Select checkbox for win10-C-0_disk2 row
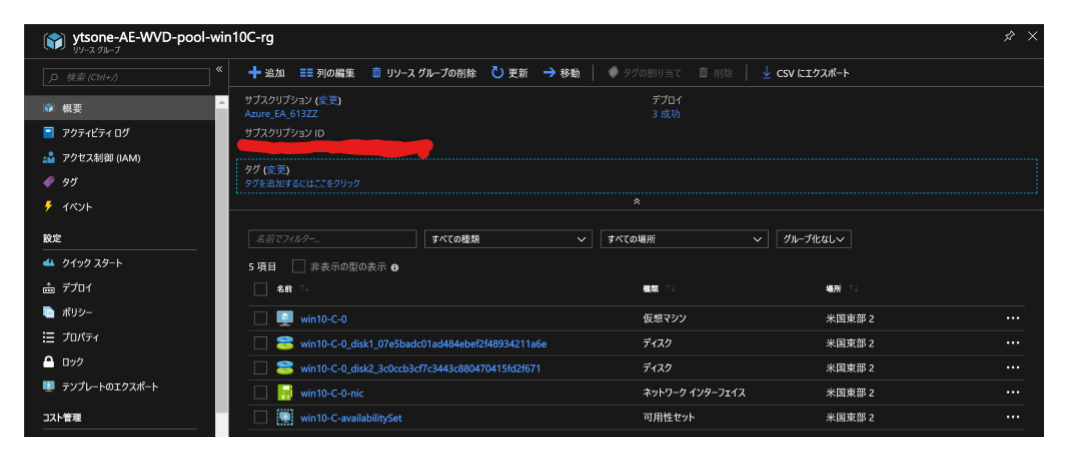The image size is (1074, 467). click(x=260, y=368)
